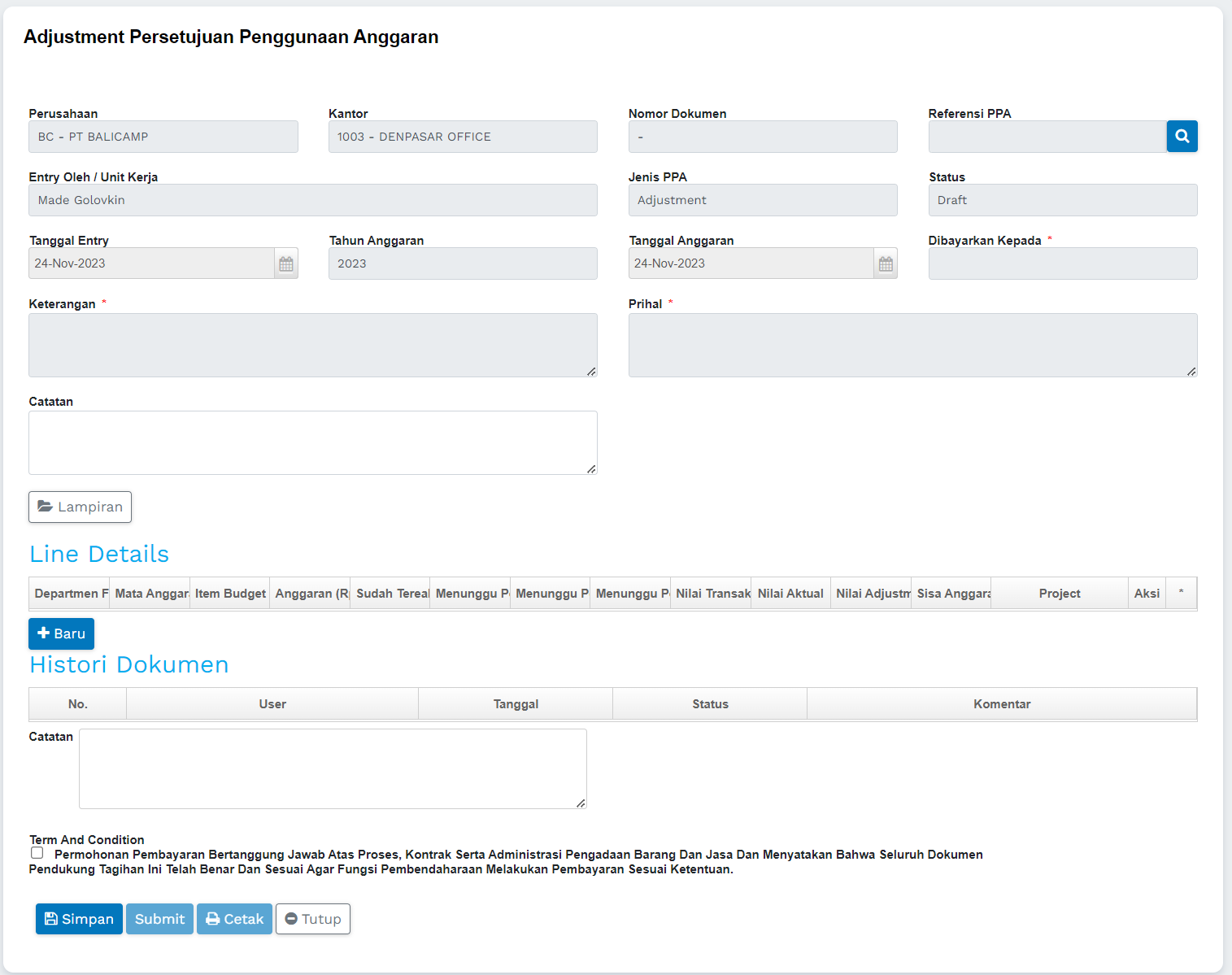Click the upper Catatan notes box

click(x=312, y=442)
